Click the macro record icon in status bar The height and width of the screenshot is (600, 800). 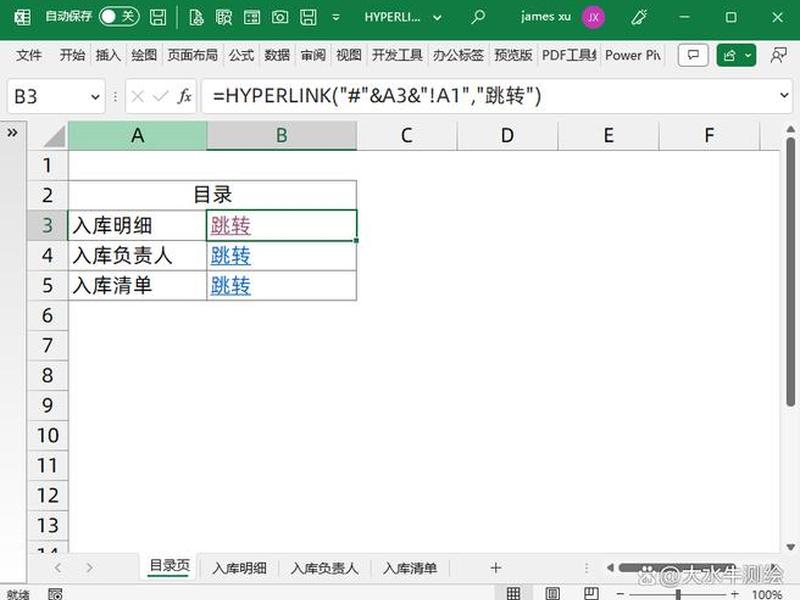tap(55, 593)
